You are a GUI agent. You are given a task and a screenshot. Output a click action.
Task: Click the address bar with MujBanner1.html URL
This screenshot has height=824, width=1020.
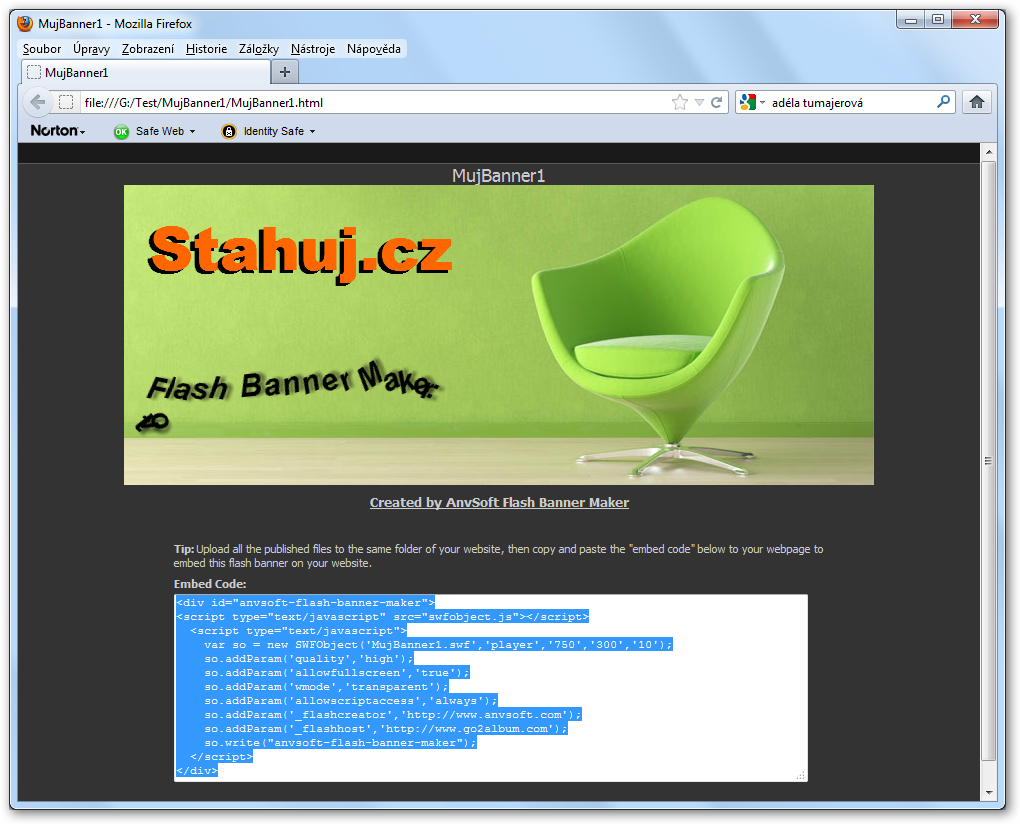pos(374,102)
